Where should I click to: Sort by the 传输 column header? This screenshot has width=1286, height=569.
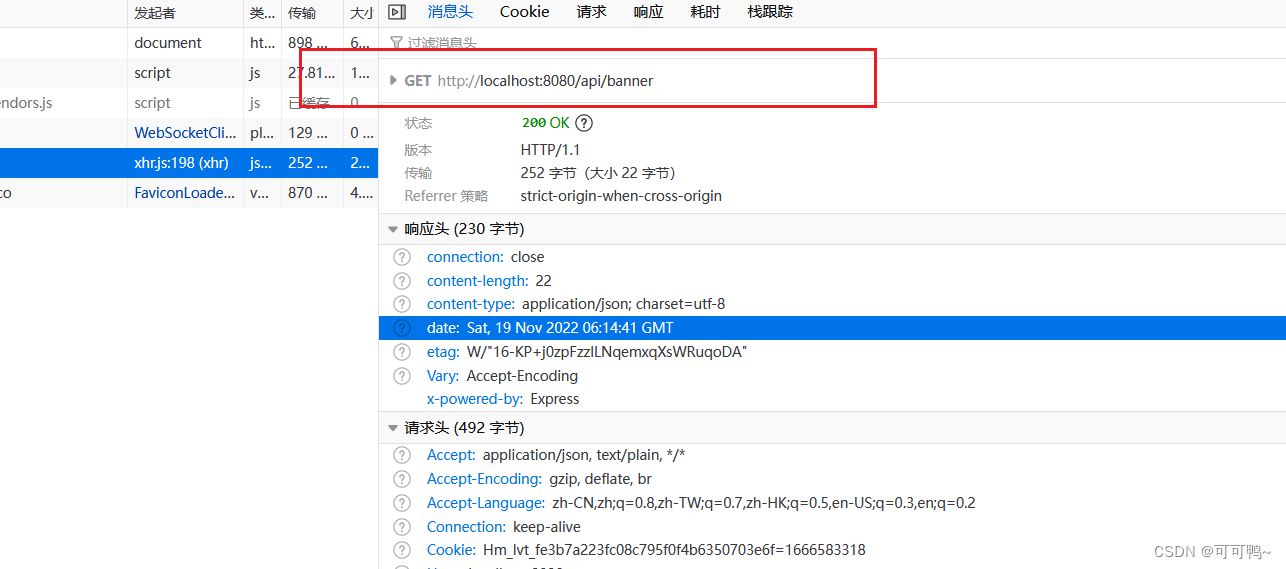point(312,13)
